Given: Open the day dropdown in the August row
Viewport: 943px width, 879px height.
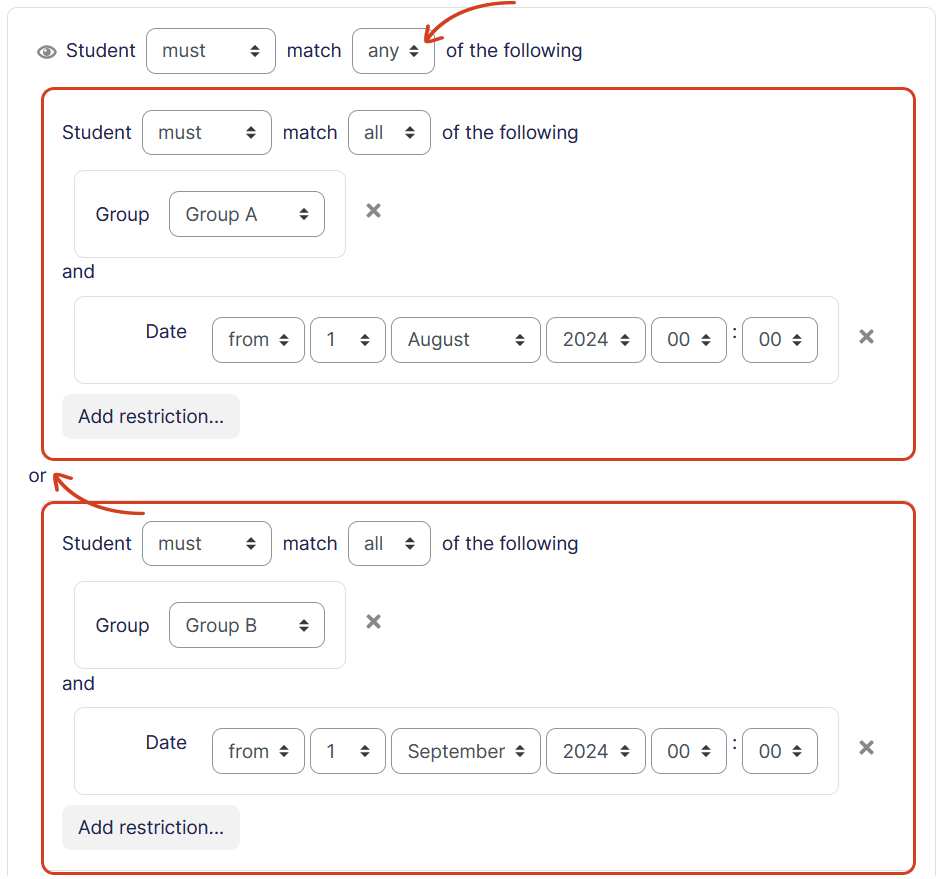Looking at the screenshot, I should coord(347,340).
